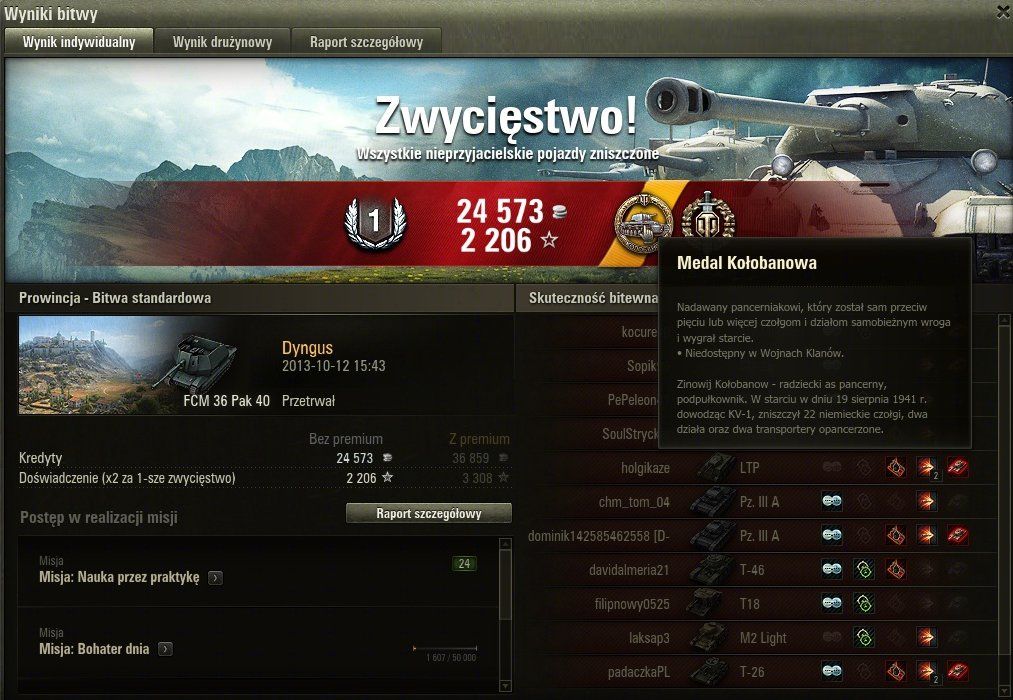This screenshot has width=1013, height=700.
Task: Click the T-46 tank icon
Action: [711, 570]
